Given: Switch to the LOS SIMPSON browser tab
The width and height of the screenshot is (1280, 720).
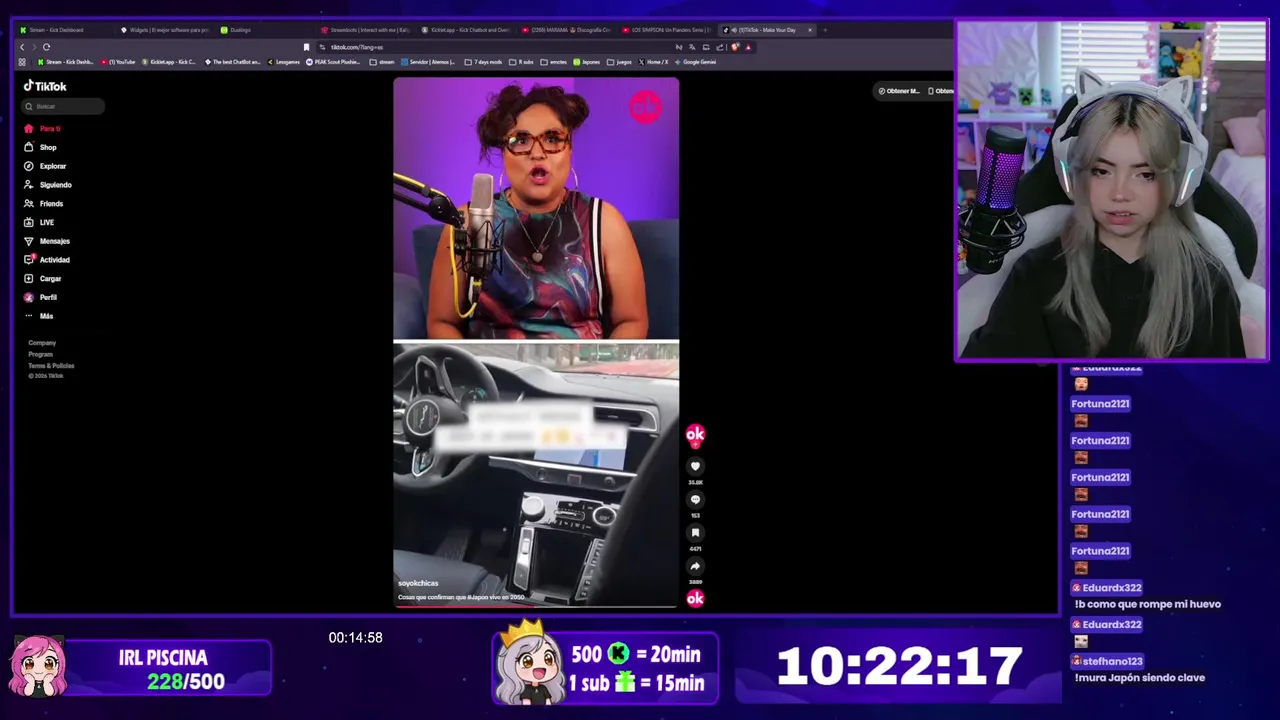Looking at the screenshot, I should (667, 30).
